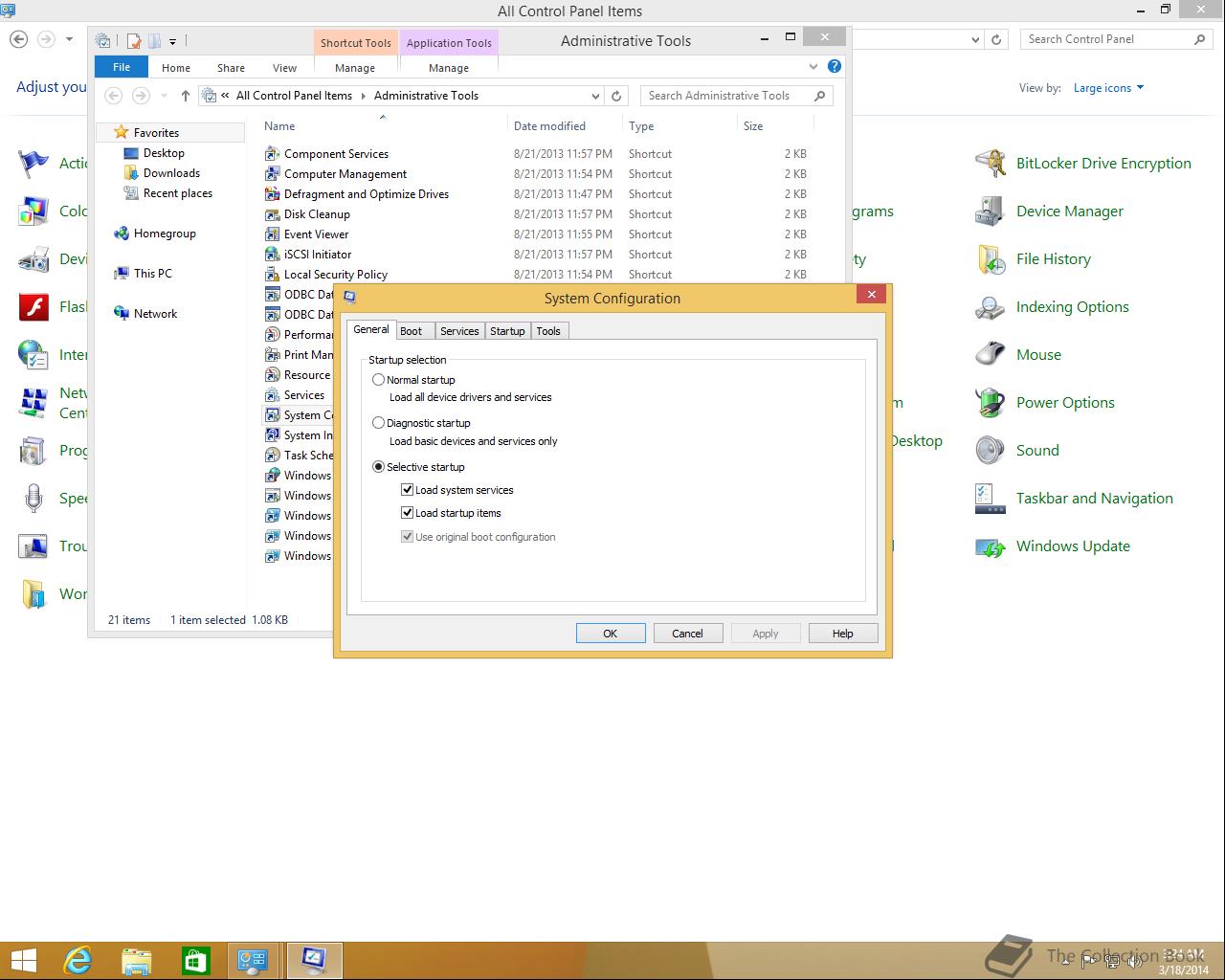This screenshot has width=1225, height=980.
Task: Sort by Date modified column header
Action: point(565,126)
